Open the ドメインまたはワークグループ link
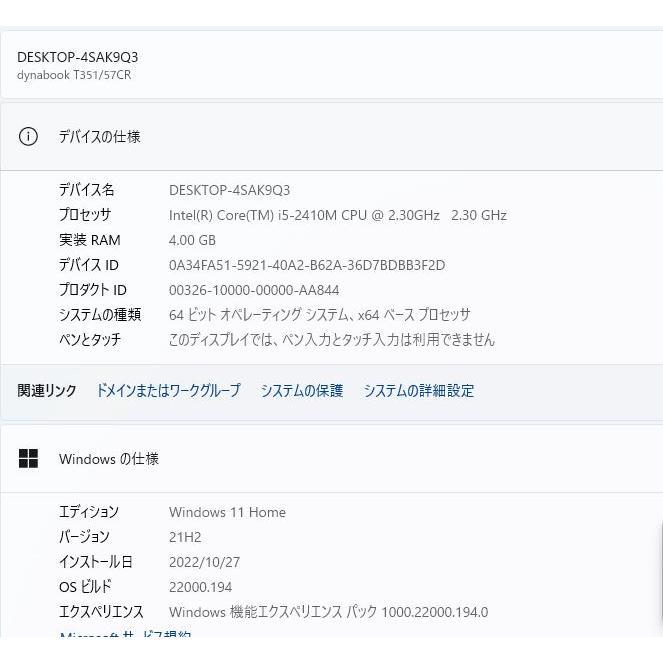663x663 pixels. 168,391
